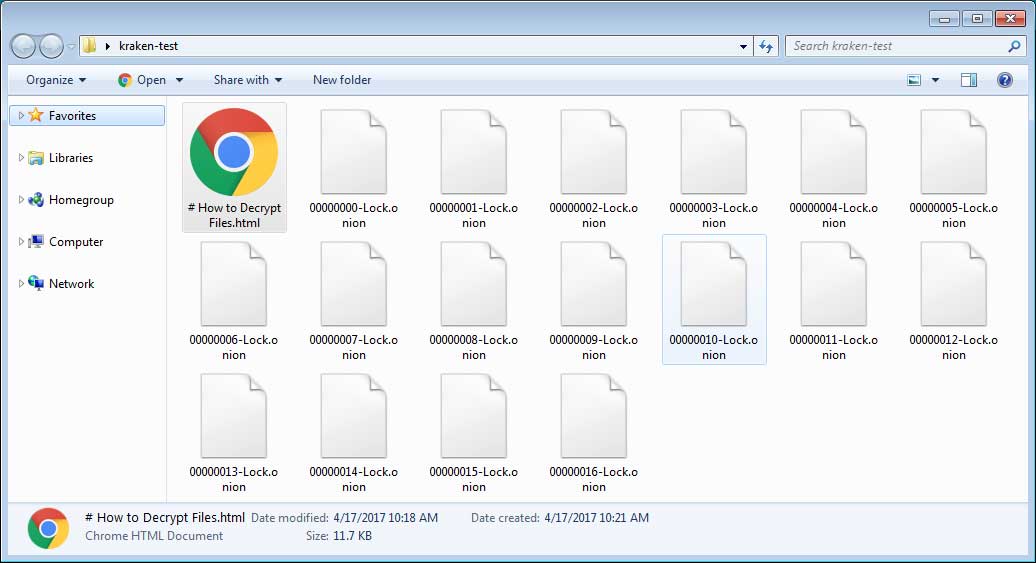Click the change view icon in toolbar
This screenshot has width=1036, height=563.
(x=914, y=80)
